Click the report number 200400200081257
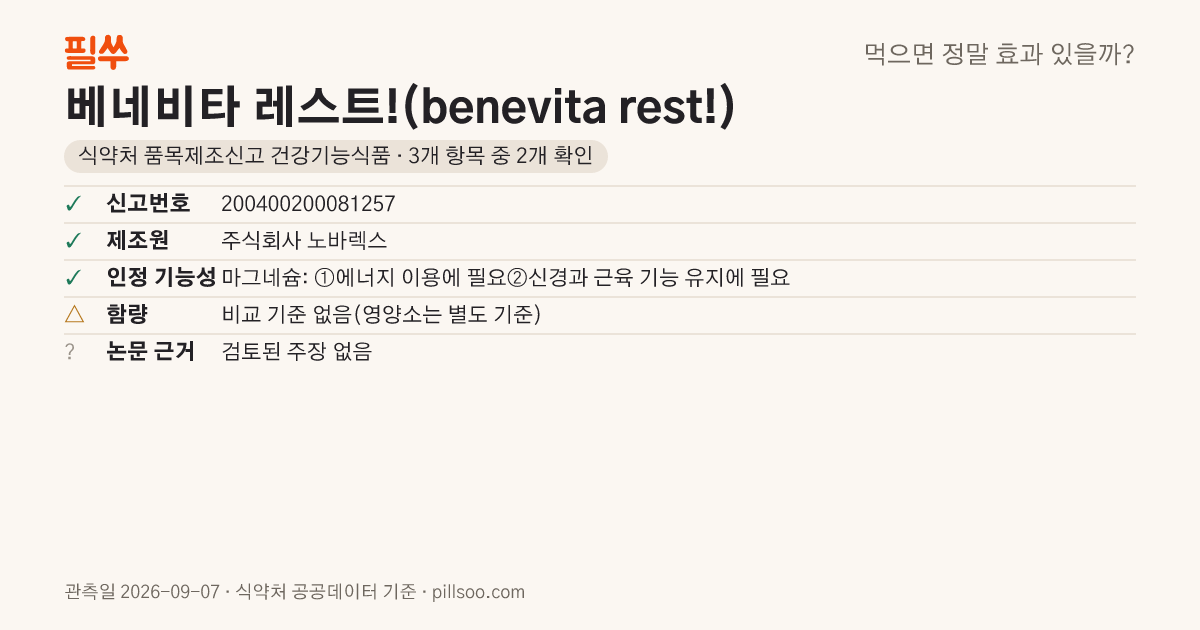Viewport: 1200px width, 630px height. 308,204
